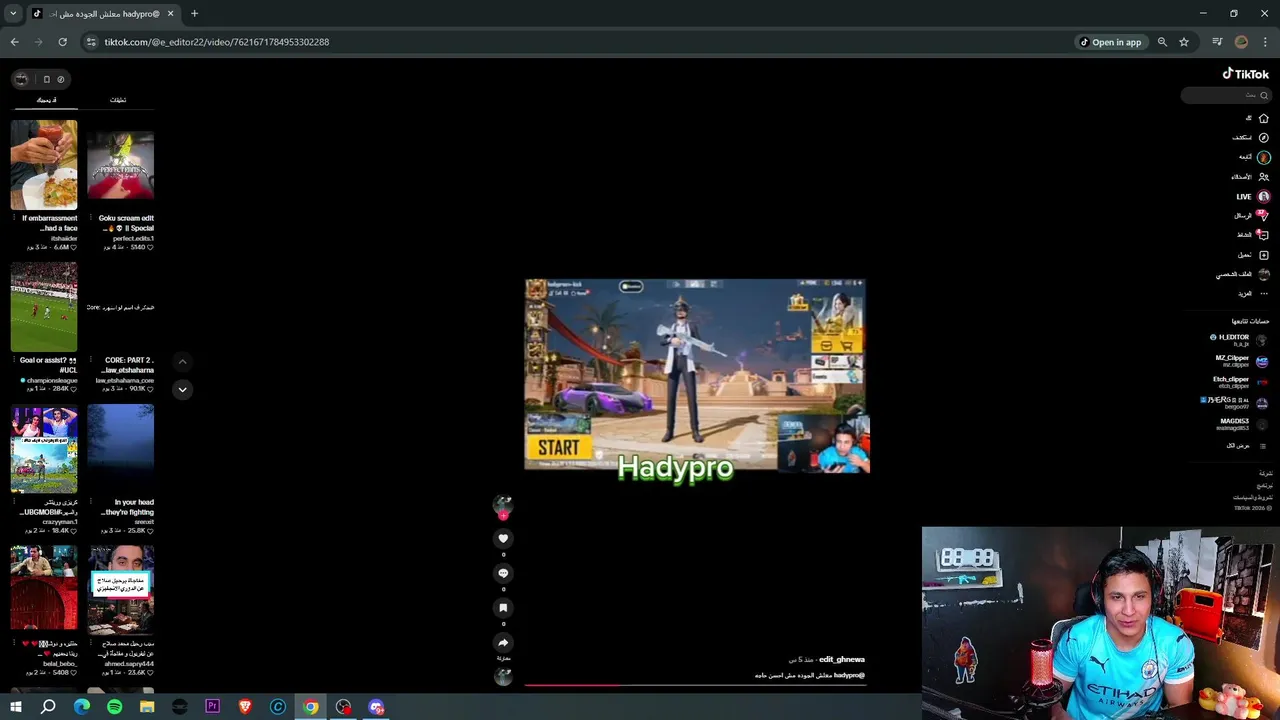Screen dimensions: 1280x720
Task: Open Spotify from the taskbar
Action: click(x=114, y=707)
